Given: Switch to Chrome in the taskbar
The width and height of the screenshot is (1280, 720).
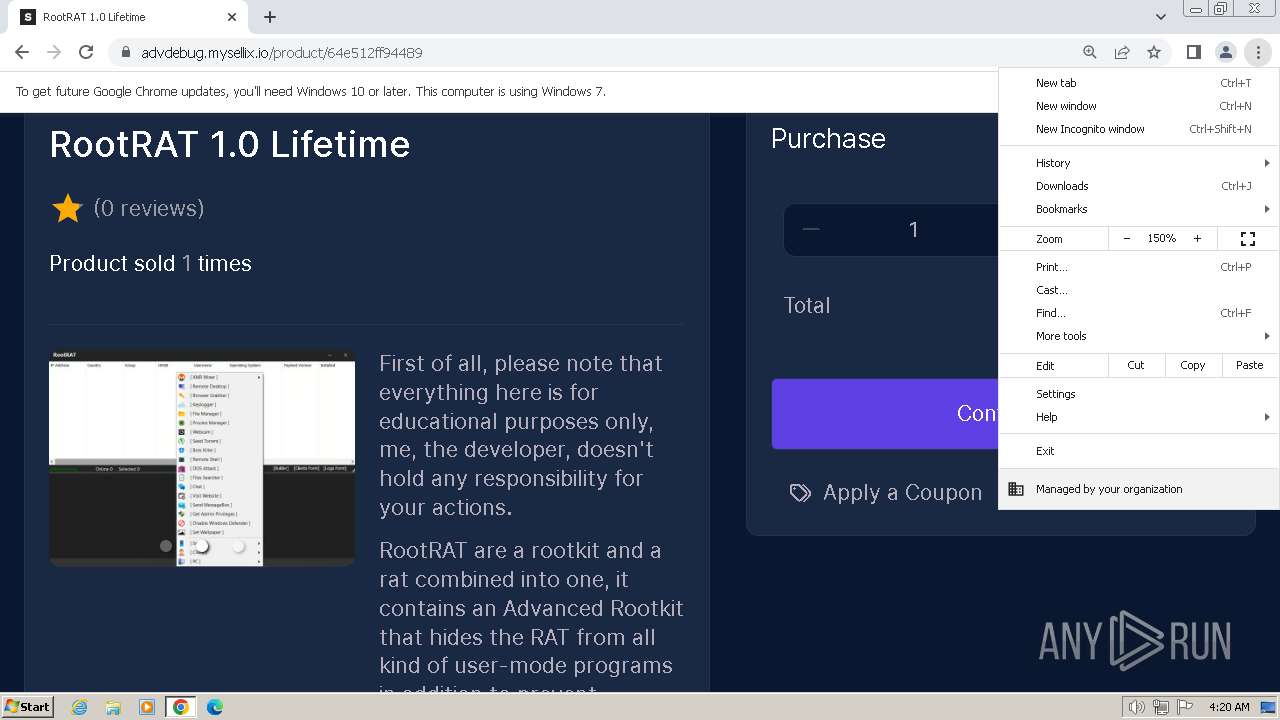Looking at the screenshot, I should [x=181, y=707].
